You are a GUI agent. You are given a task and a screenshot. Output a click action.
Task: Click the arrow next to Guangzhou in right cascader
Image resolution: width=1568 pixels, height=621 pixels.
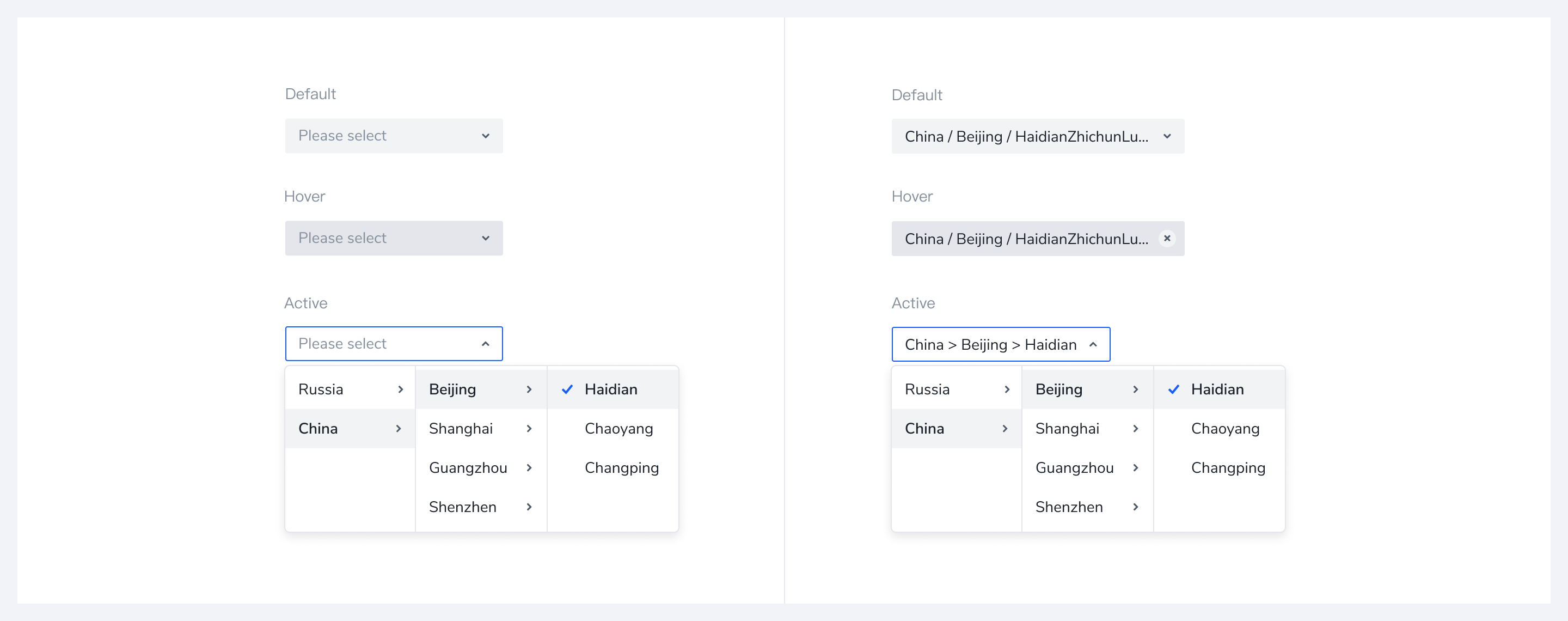click(x=1135, y=467)
